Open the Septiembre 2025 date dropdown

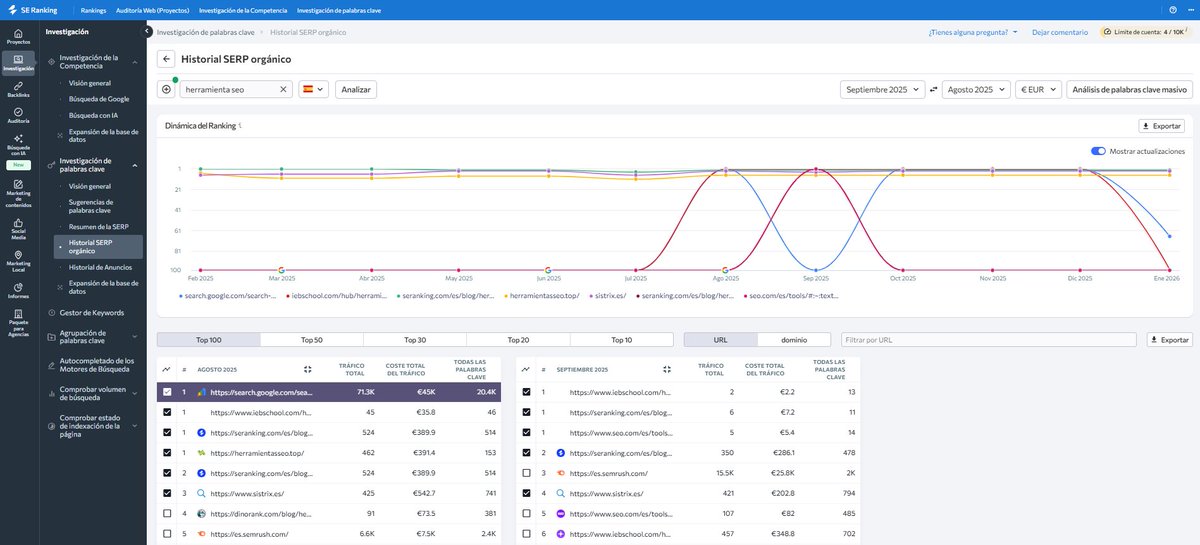coord(882,89)
